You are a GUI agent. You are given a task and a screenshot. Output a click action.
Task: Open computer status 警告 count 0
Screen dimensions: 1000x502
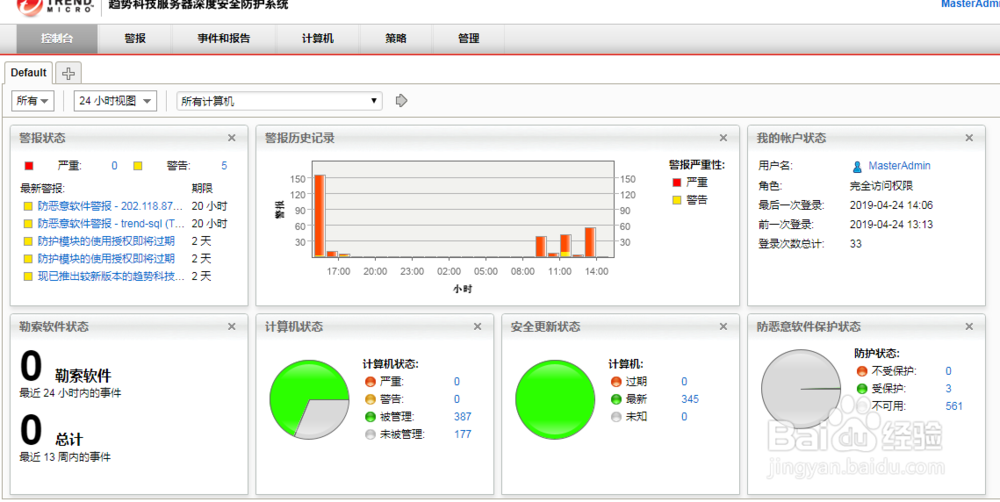point(457,399)
